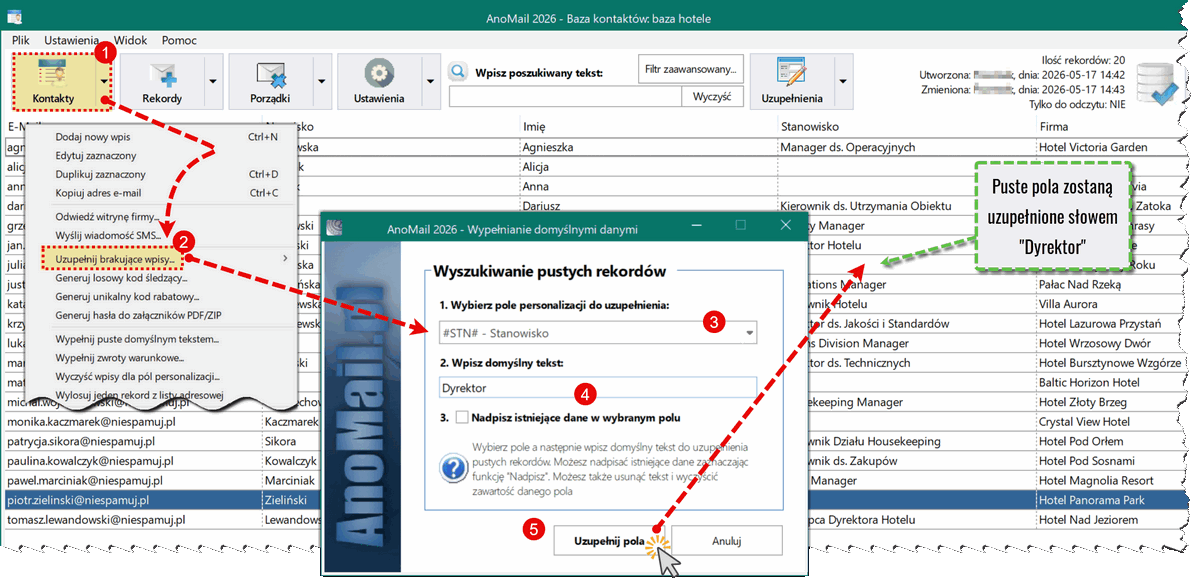Click the Ustawienia gear toolbar icon
1200x587 pixels.
[x=379, y=73]
